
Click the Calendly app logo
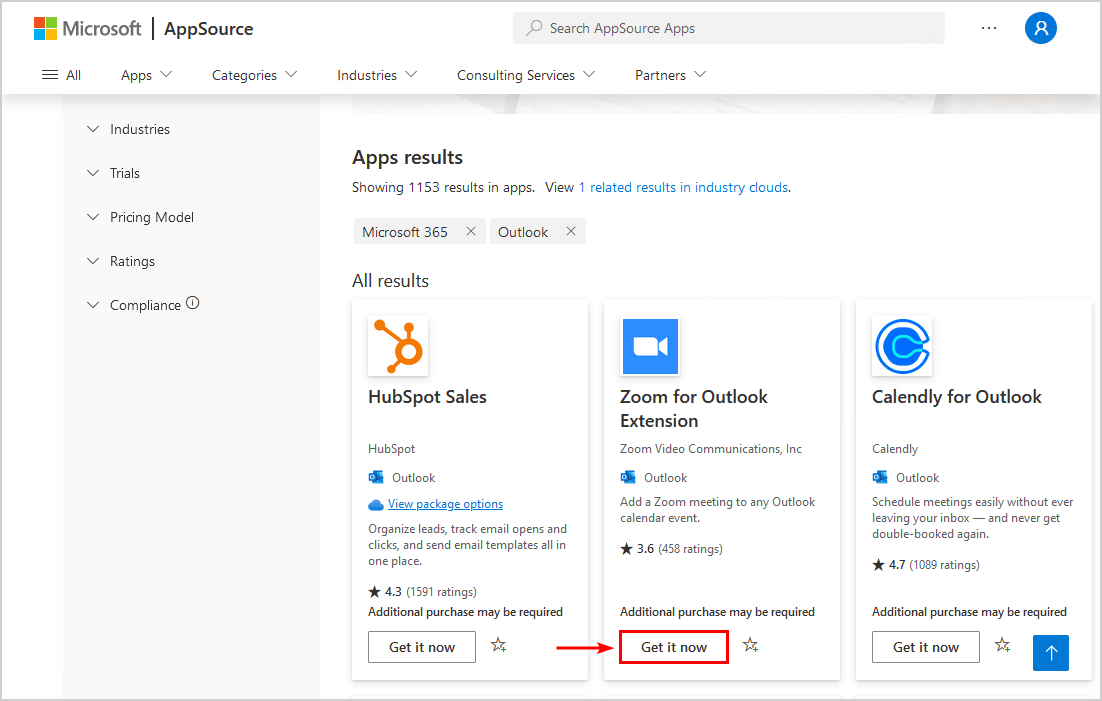coord(902,347)
